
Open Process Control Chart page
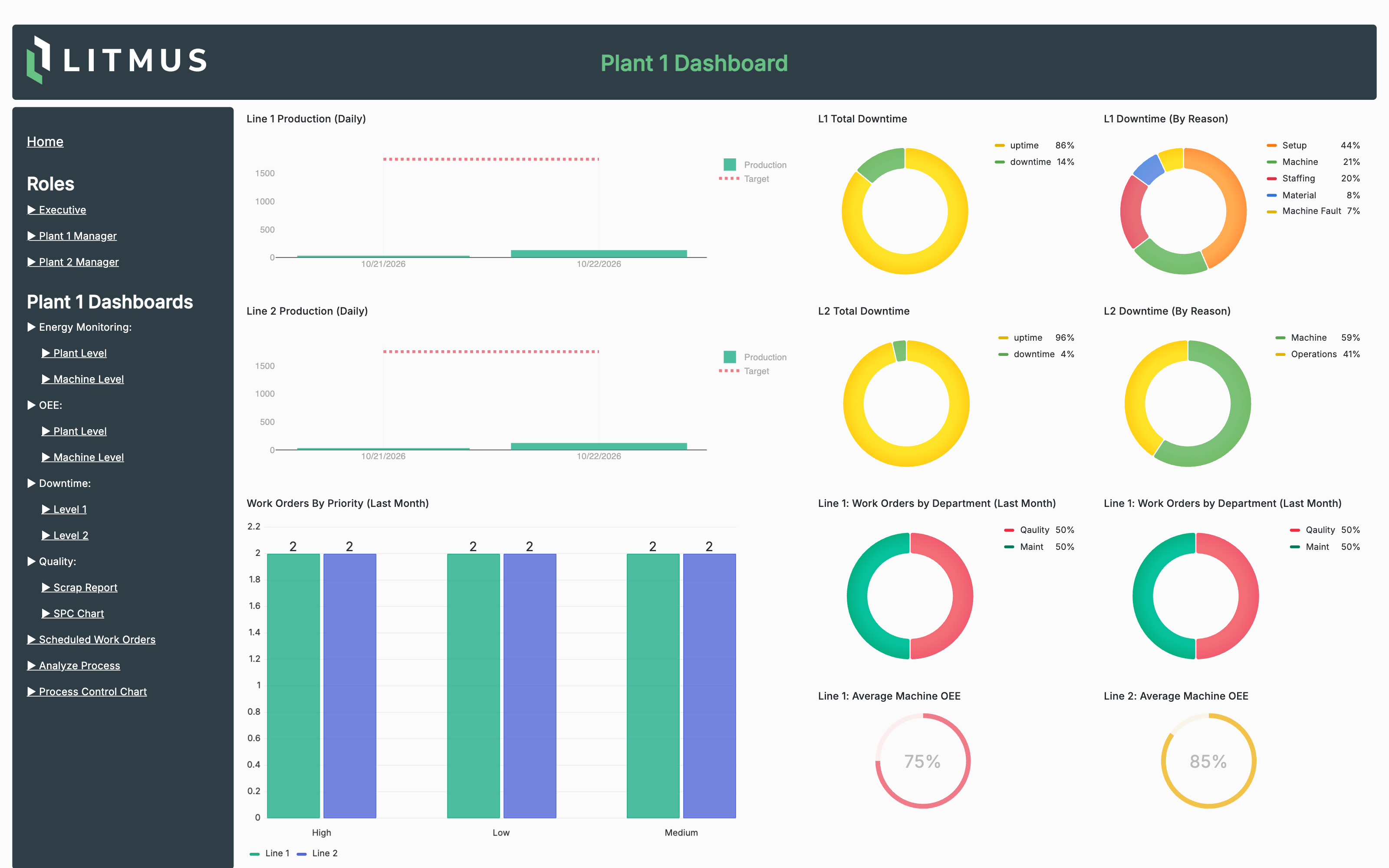click(x=87, y=691)
